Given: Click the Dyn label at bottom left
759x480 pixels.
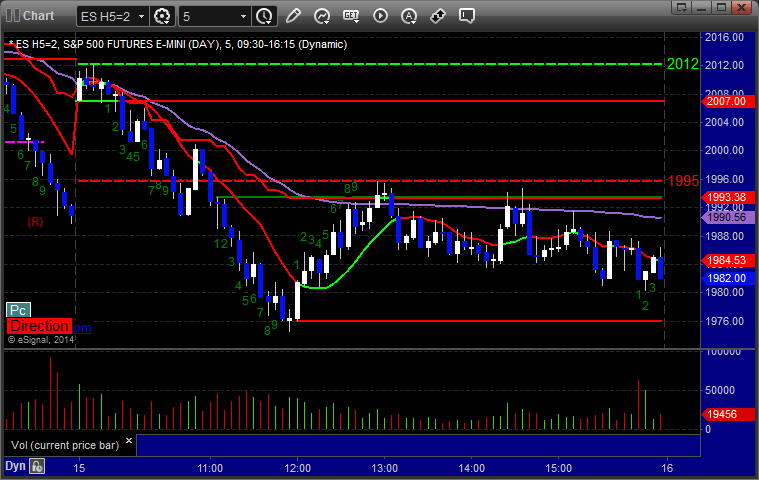Looking at the screenshot, I should [x=15, y=466].
